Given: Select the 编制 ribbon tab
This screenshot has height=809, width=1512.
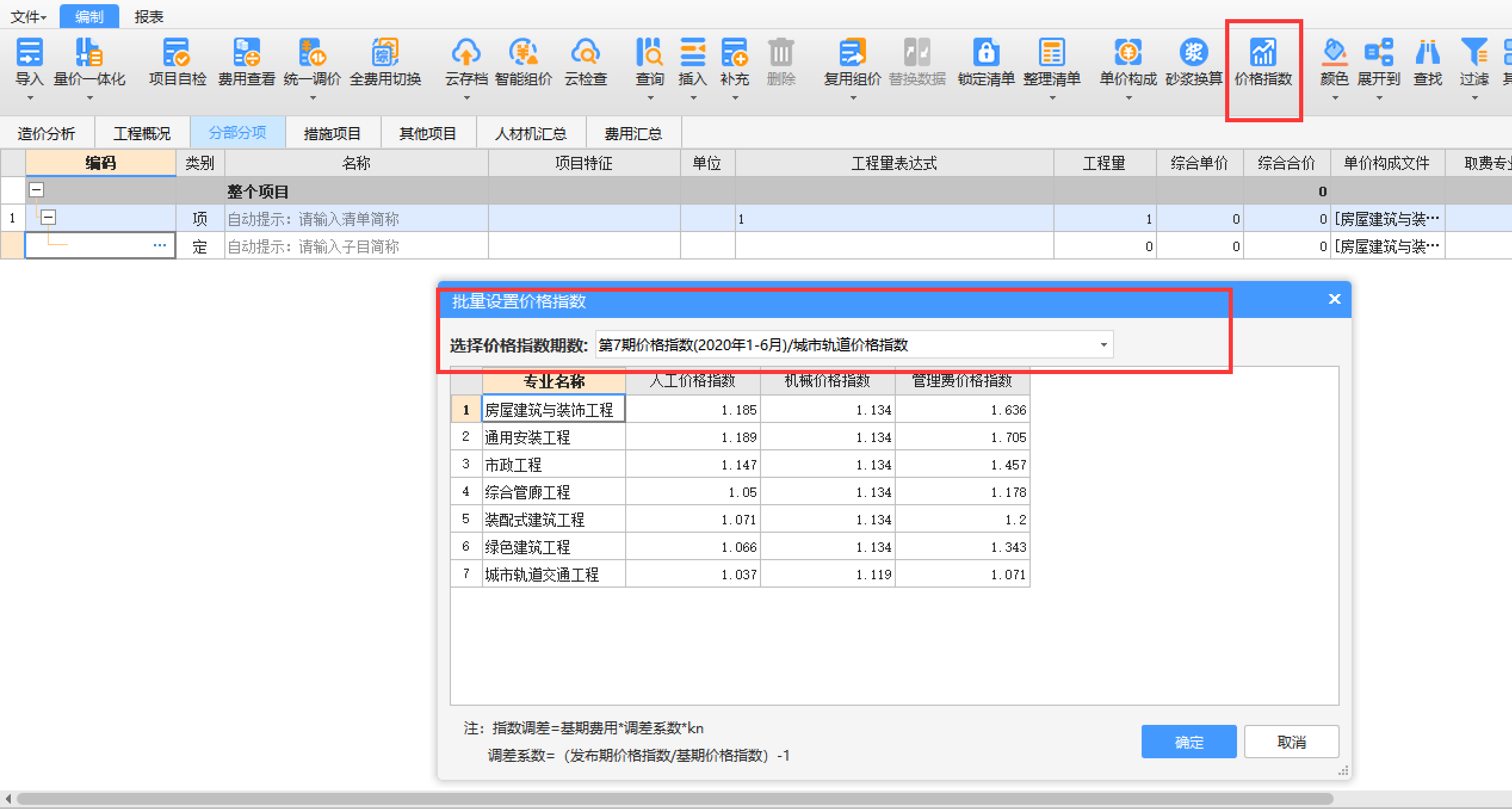Looking at the screenshot, I should (89, 17).
